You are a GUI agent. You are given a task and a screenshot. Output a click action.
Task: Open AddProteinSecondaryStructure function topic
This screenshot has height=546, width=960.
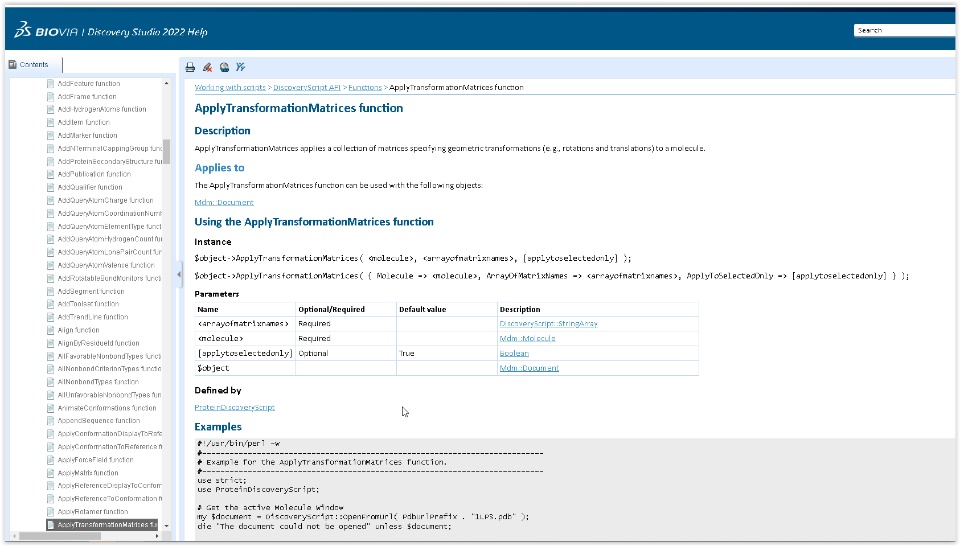[x=110, y=162]
